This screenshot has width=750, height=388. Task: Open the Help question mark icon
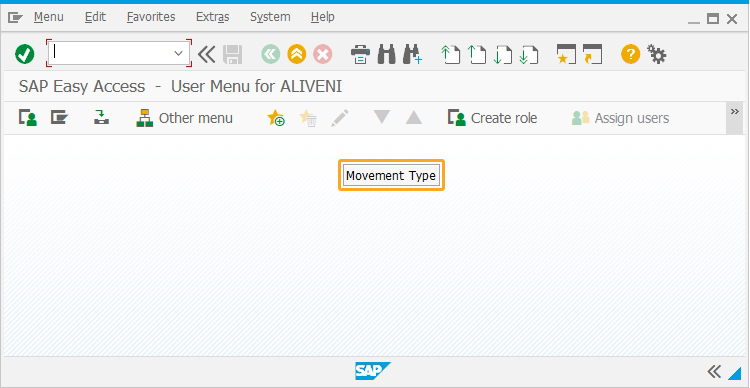[x=630, y=54]
